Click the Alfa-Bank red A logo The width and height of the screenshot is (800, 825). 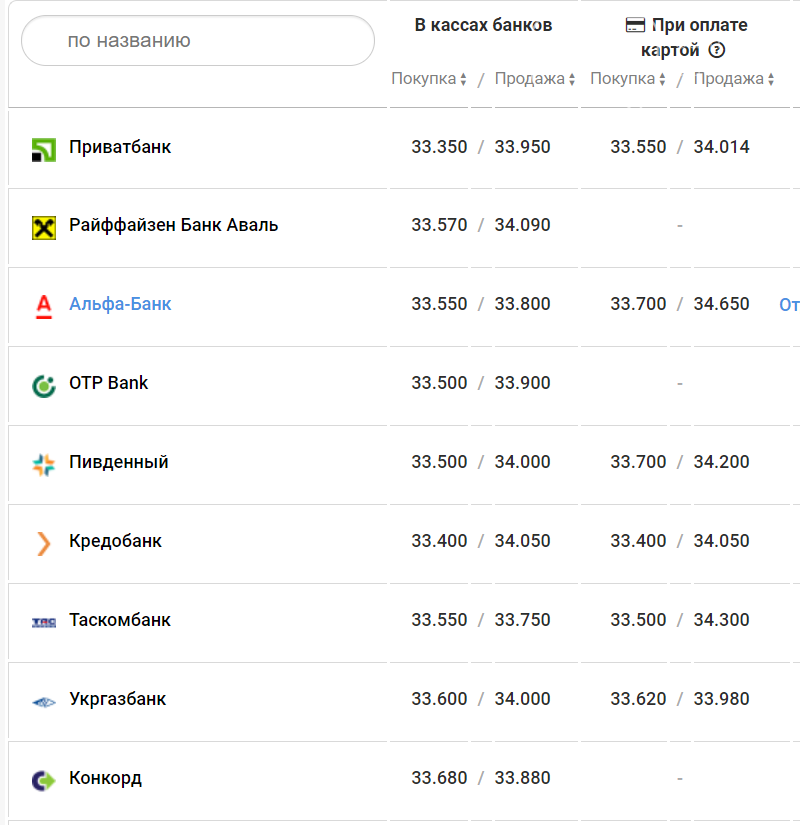pos(44,307)
